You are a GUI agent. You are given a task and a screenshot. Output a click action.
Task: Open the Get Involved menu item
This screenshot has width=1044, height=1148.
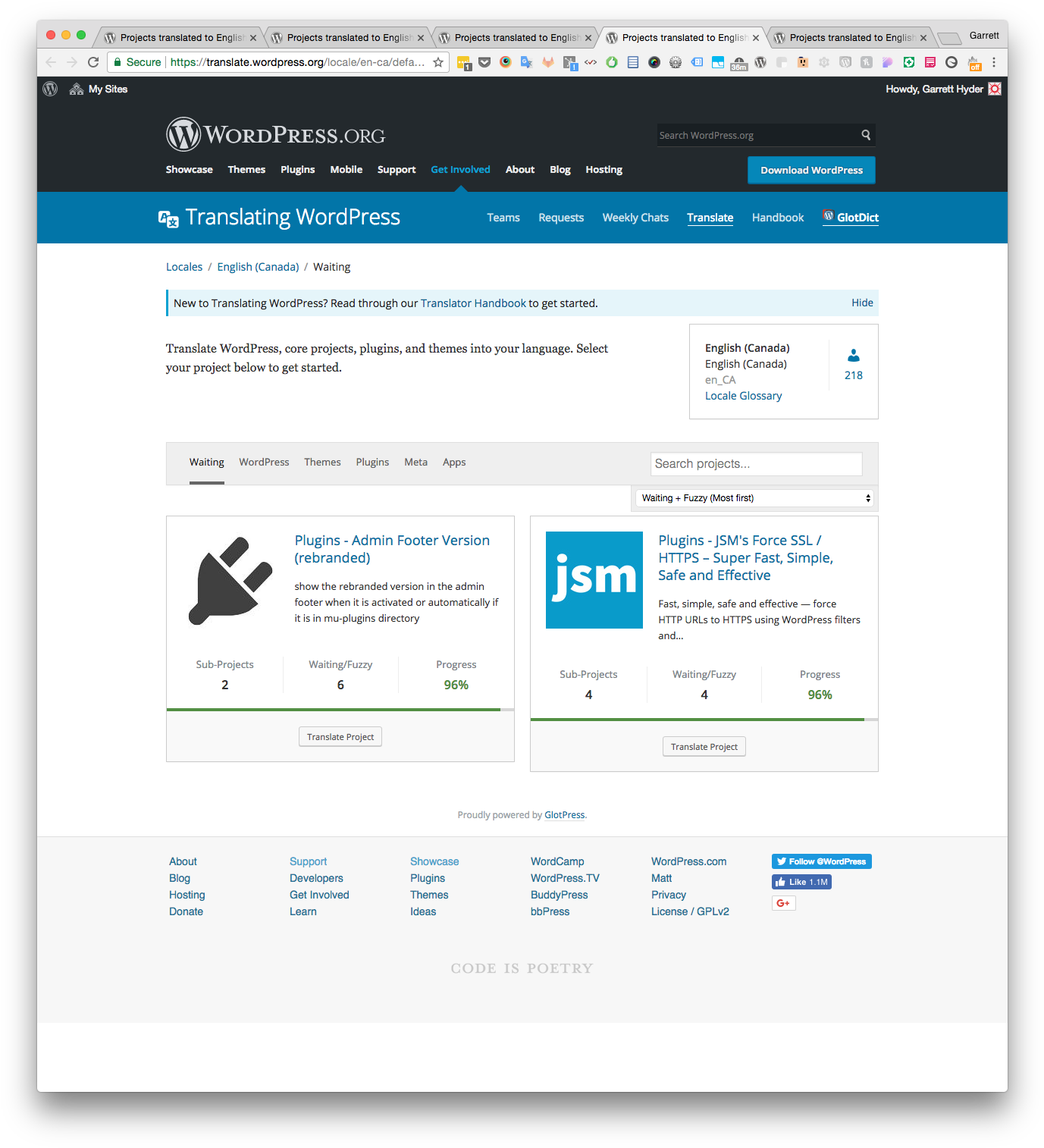tap(460, 169)
